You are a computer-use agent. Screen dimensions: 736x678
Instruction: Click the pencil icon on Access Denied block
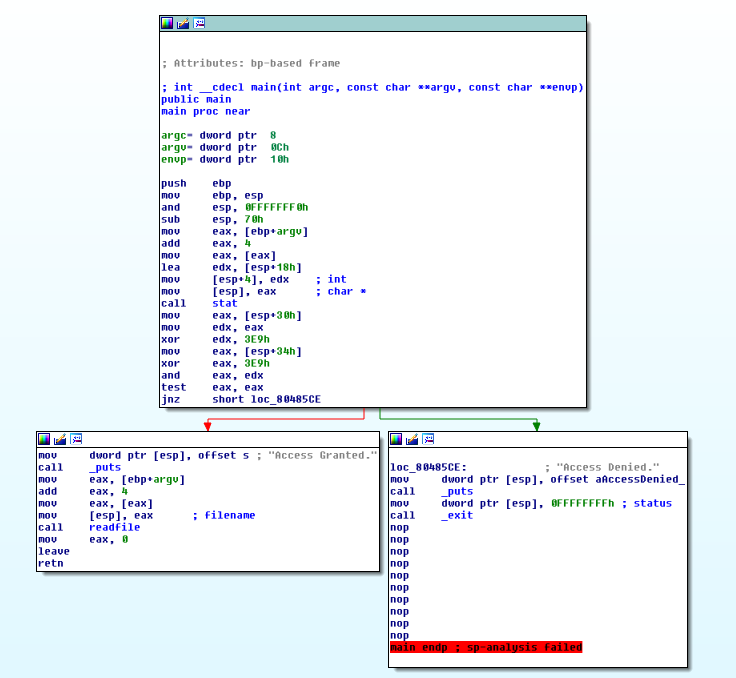(x=411, y=439)
